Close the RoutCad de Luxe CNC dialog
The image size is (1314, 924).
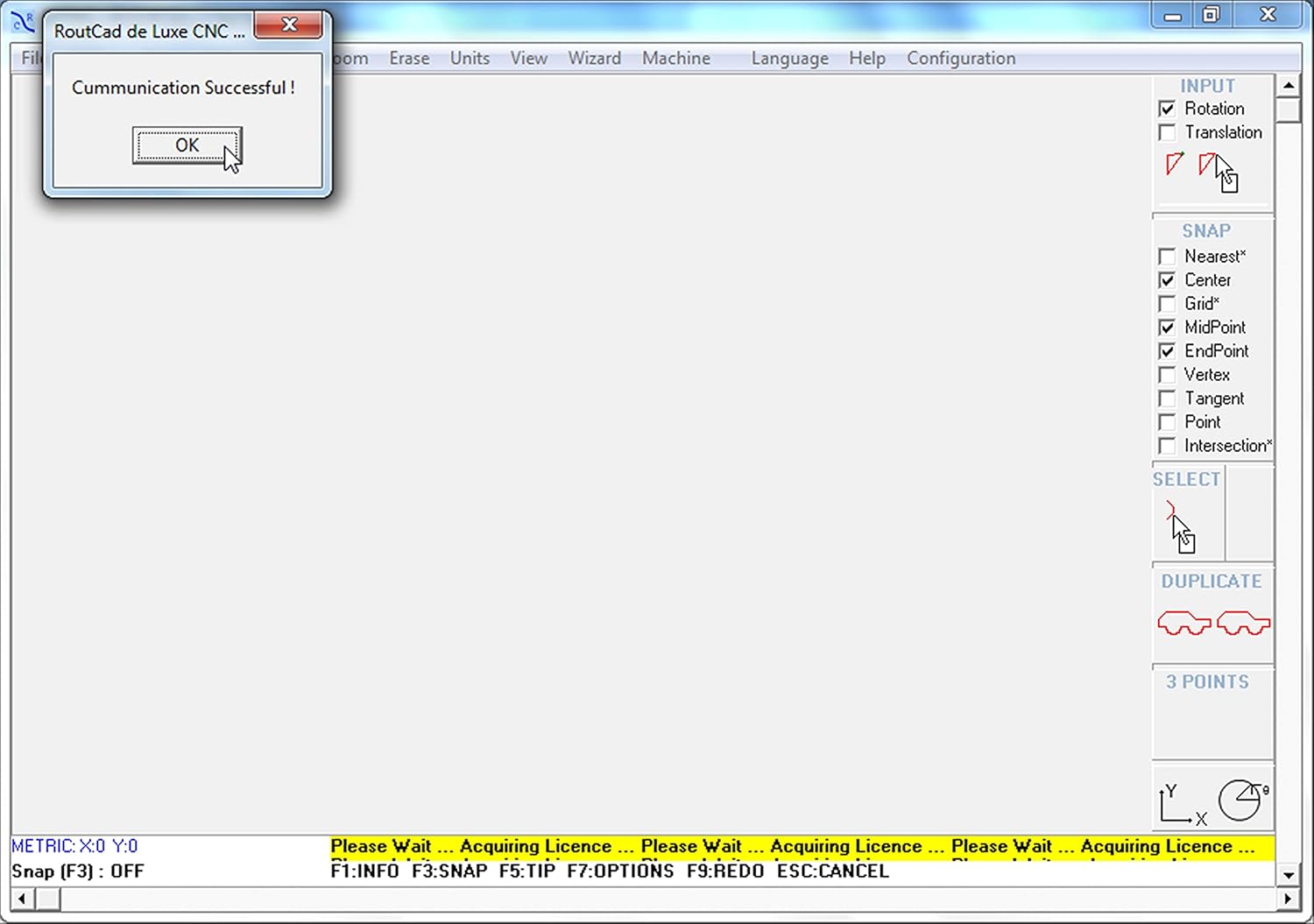288,25
